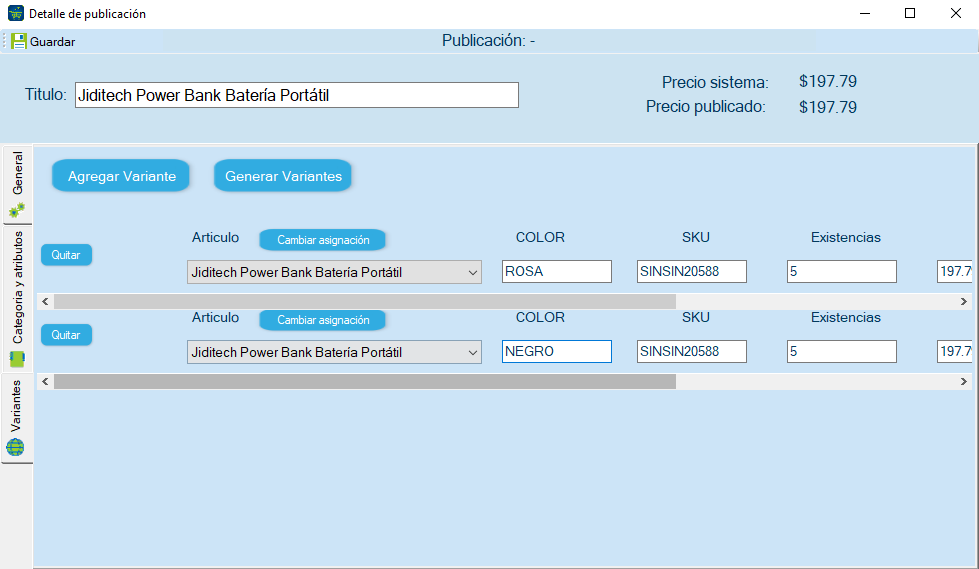
Task: Click Cambiar asignación for ROSA variant
Action: coord(323,240)
